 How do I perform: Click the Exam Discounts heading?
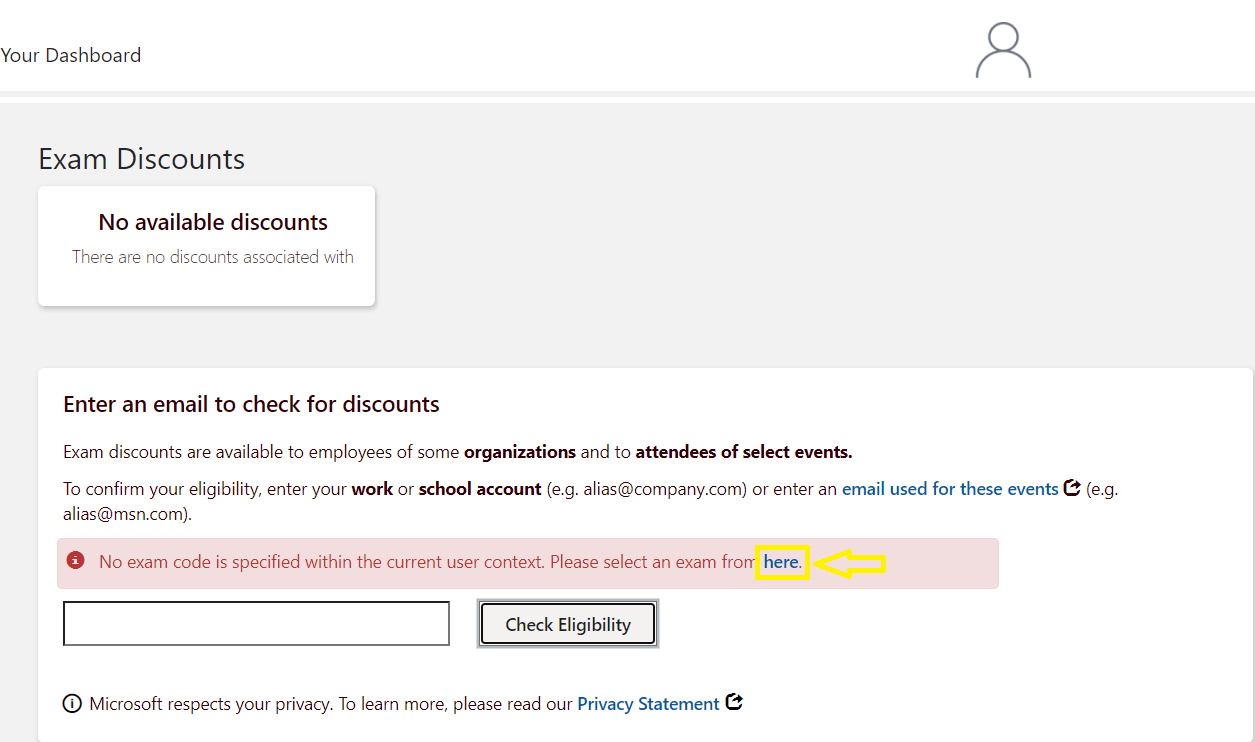click(x=141, y=159)
